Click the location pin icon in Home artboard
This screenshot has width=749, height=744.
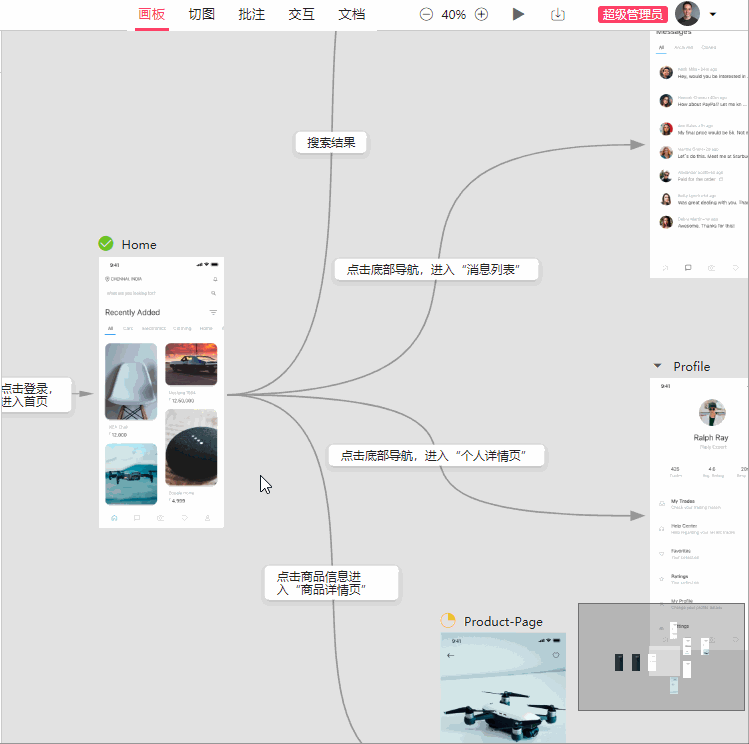(107, 279)
